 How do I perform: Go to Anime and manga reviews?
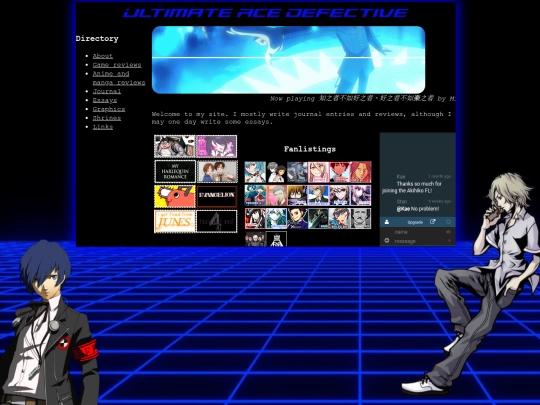point(119,78)
